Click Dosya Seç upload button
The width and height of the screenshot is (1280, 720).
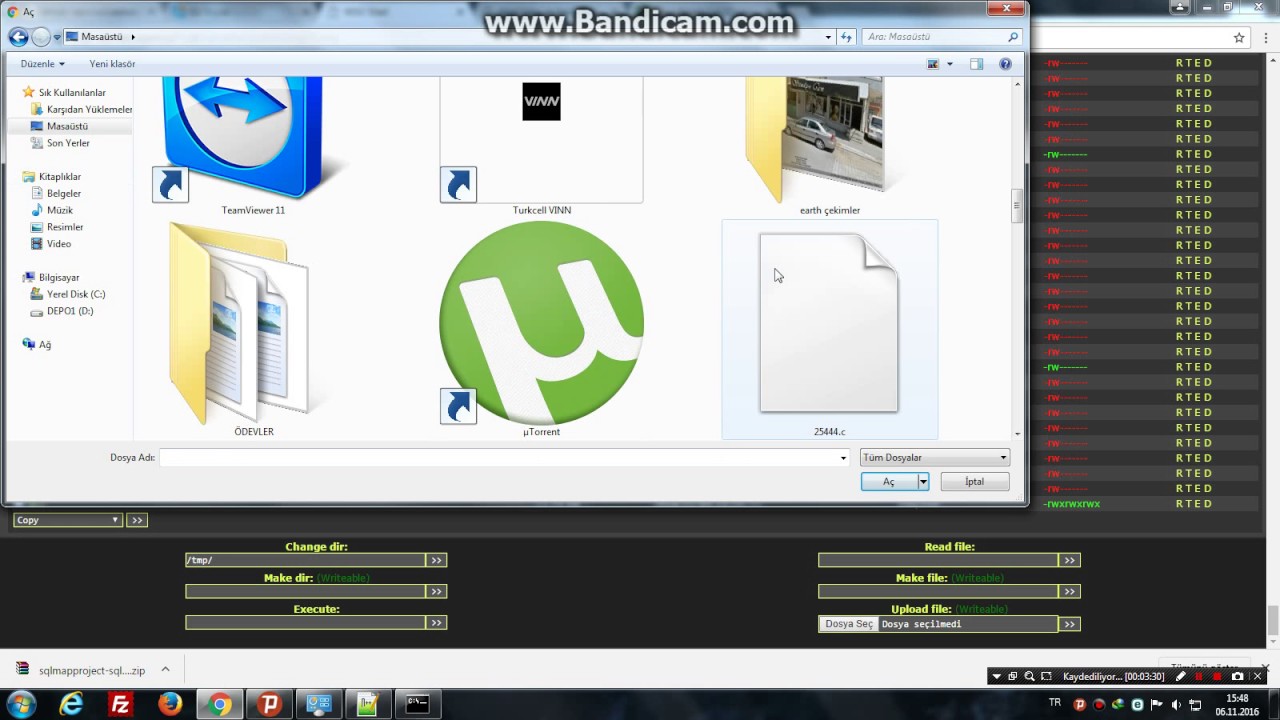849,624
